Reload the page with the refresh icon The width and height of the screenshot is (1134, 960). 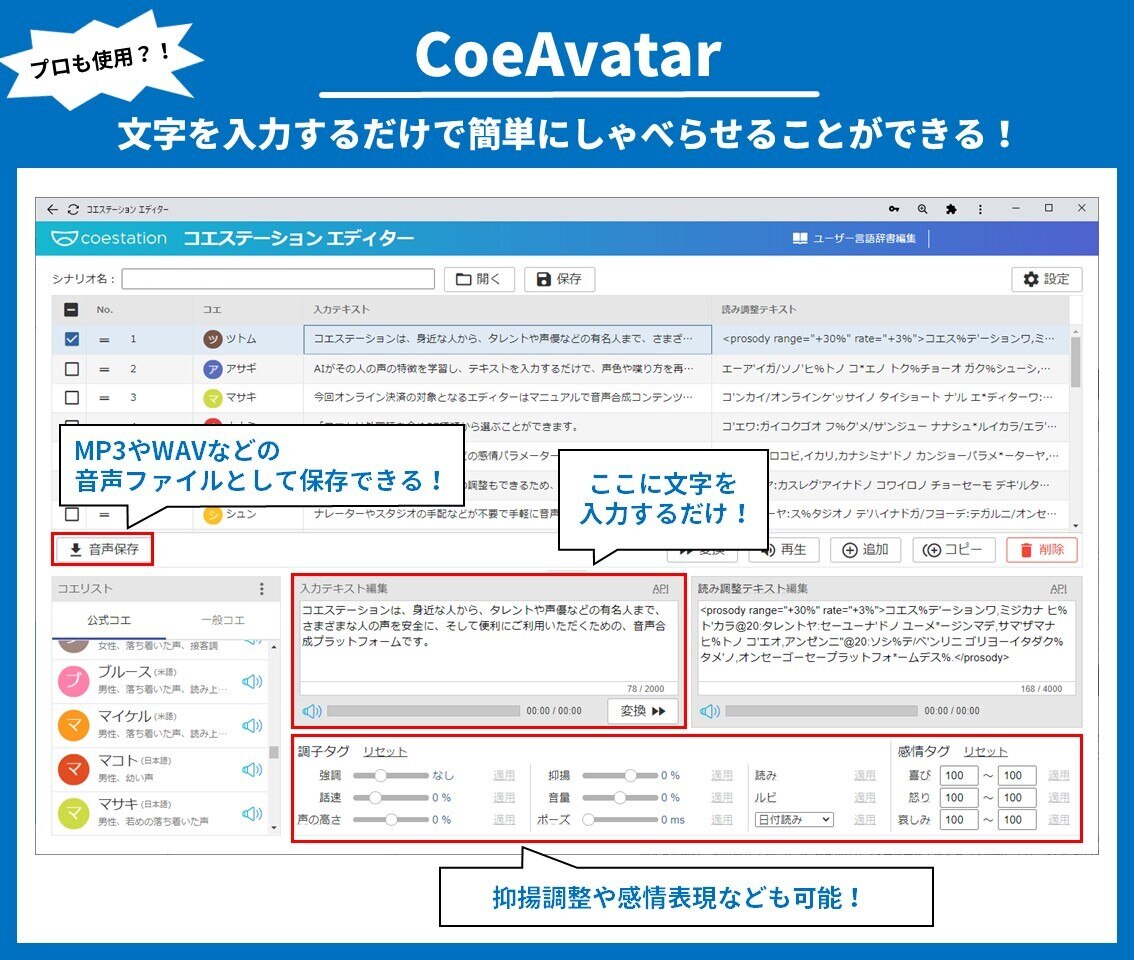pyautogui.click(x=73, y=209)
